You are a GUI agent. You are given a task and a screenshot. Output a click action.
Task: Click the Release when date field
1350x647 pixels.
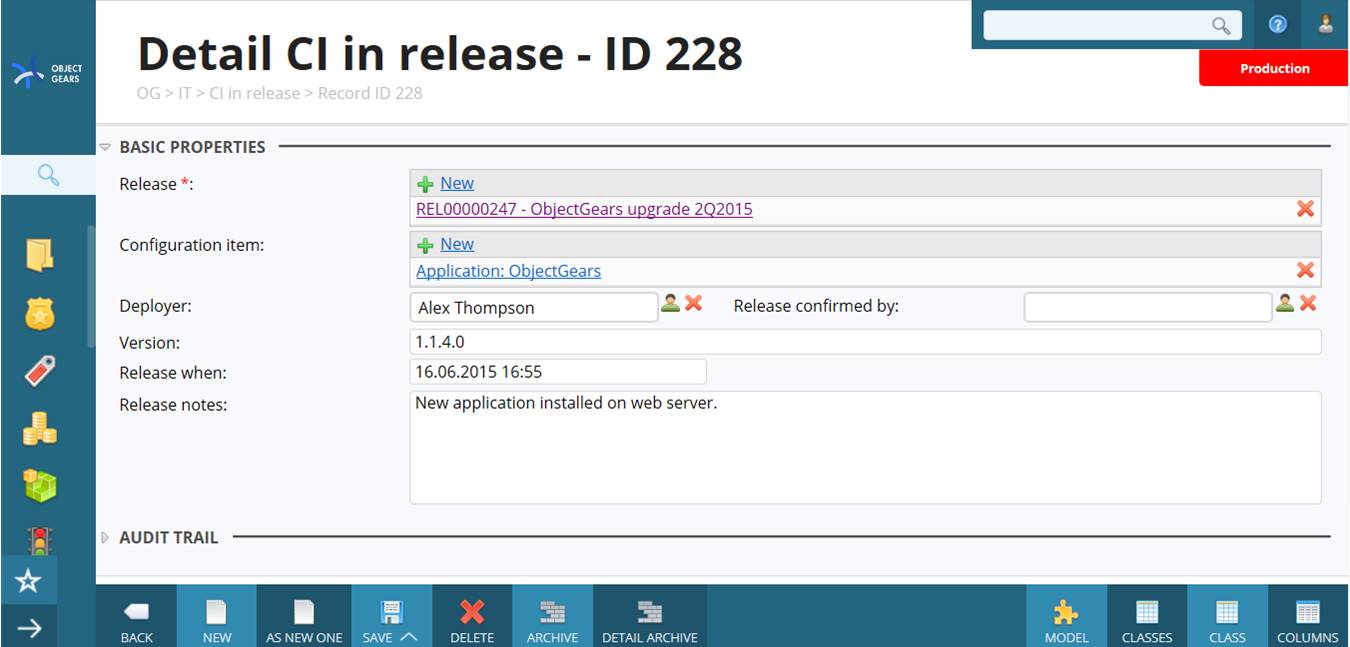(x=558, y=372)
